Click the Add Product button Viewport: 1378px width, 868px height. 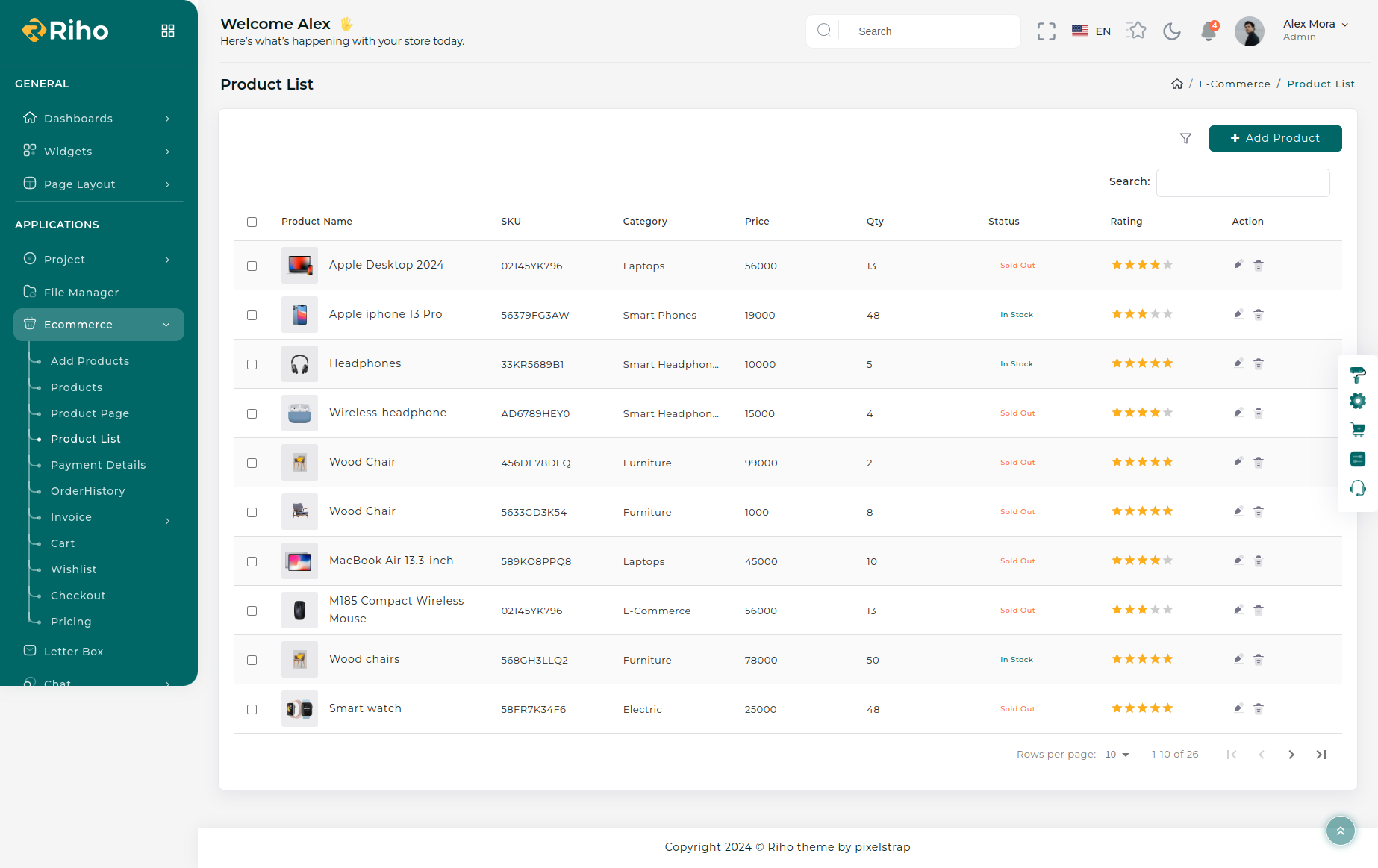tap(1275, 138)
